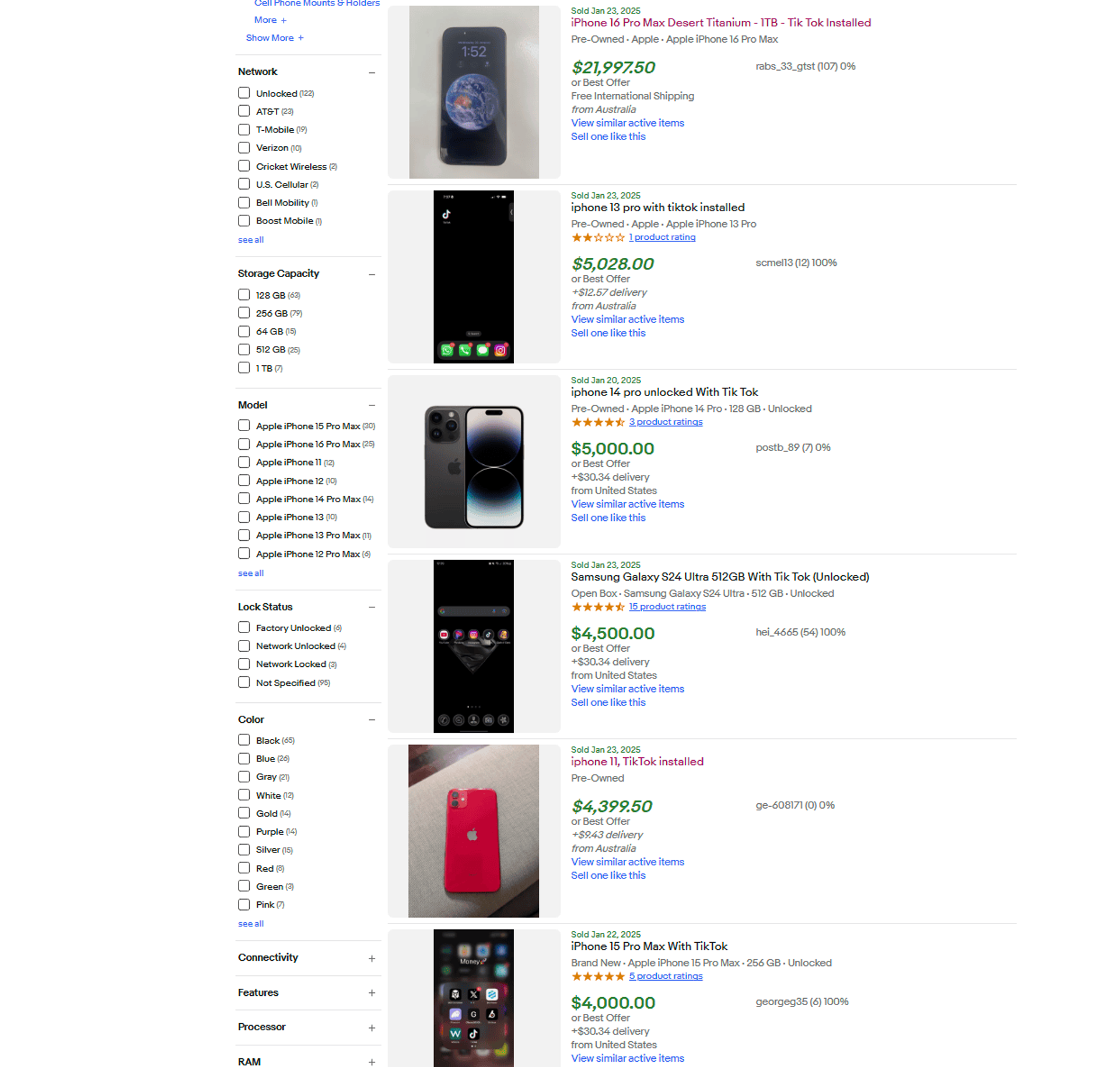1120x1067 pixels.
Task: Collapse Lock Status minus icon
Action: tap(372, 607)
